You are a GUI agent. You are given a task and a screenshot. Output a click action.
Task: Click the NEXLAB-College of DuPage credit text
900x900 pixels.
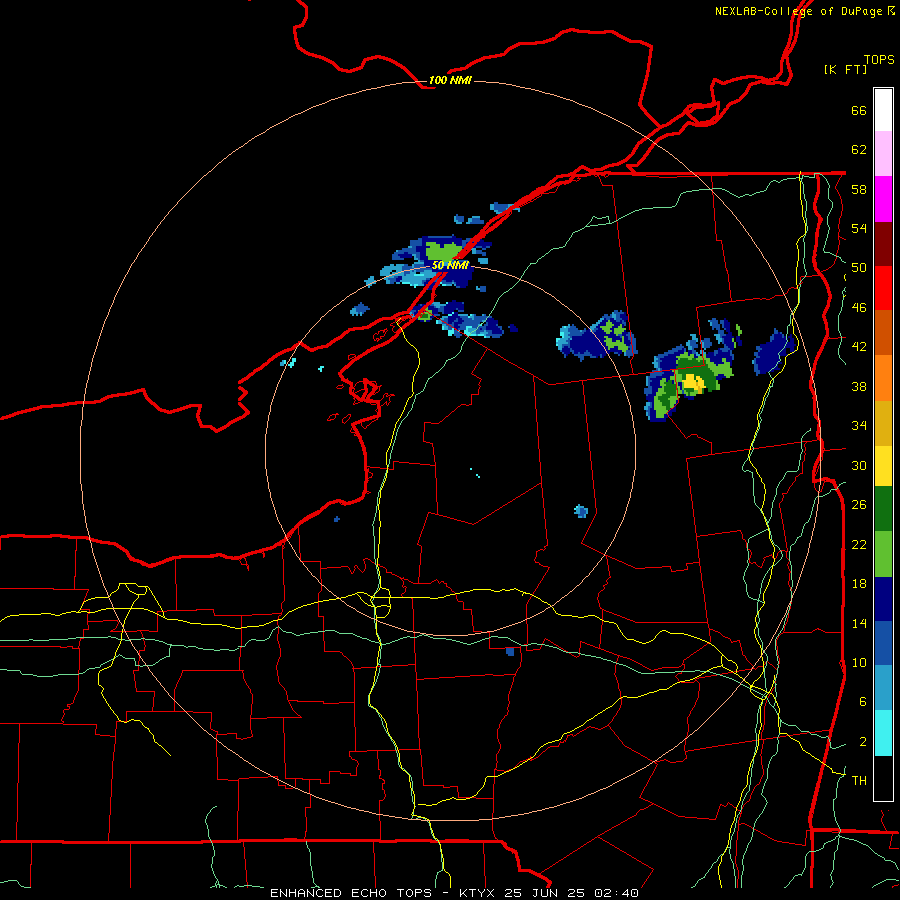pyautogui.click(x=798, y=11)
